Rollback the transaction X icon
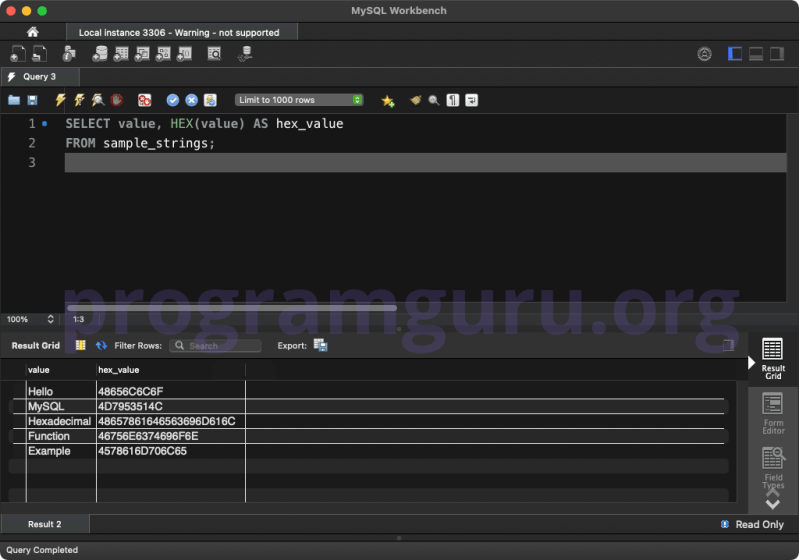 (x=192, y=100)
